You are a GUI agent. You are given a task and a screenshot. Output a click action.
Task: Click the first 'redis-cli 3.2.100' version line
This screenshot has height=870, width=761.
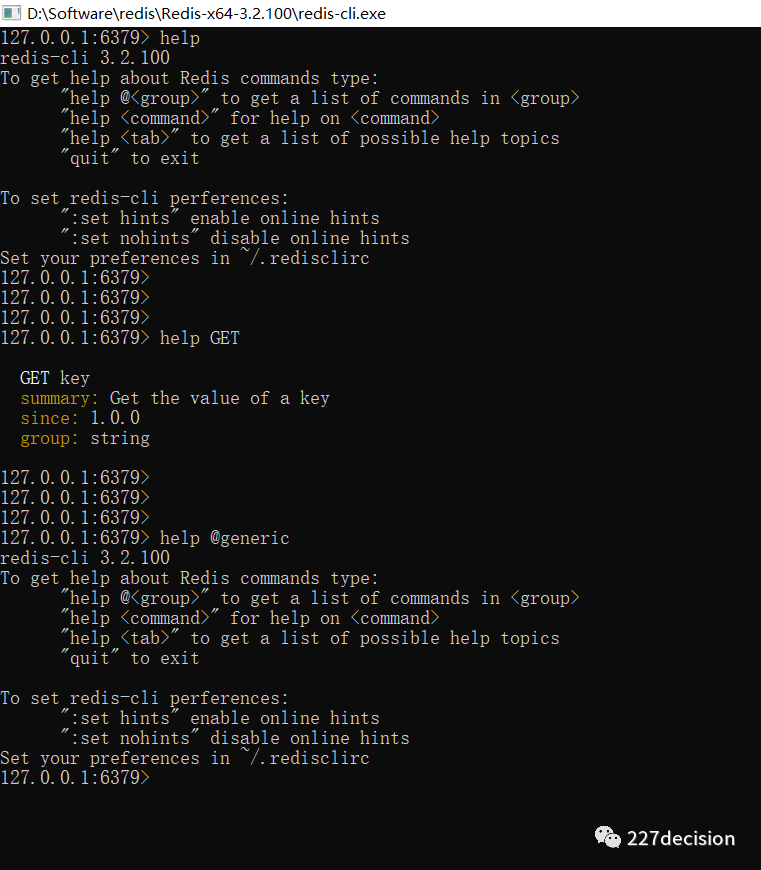[85, 58]
